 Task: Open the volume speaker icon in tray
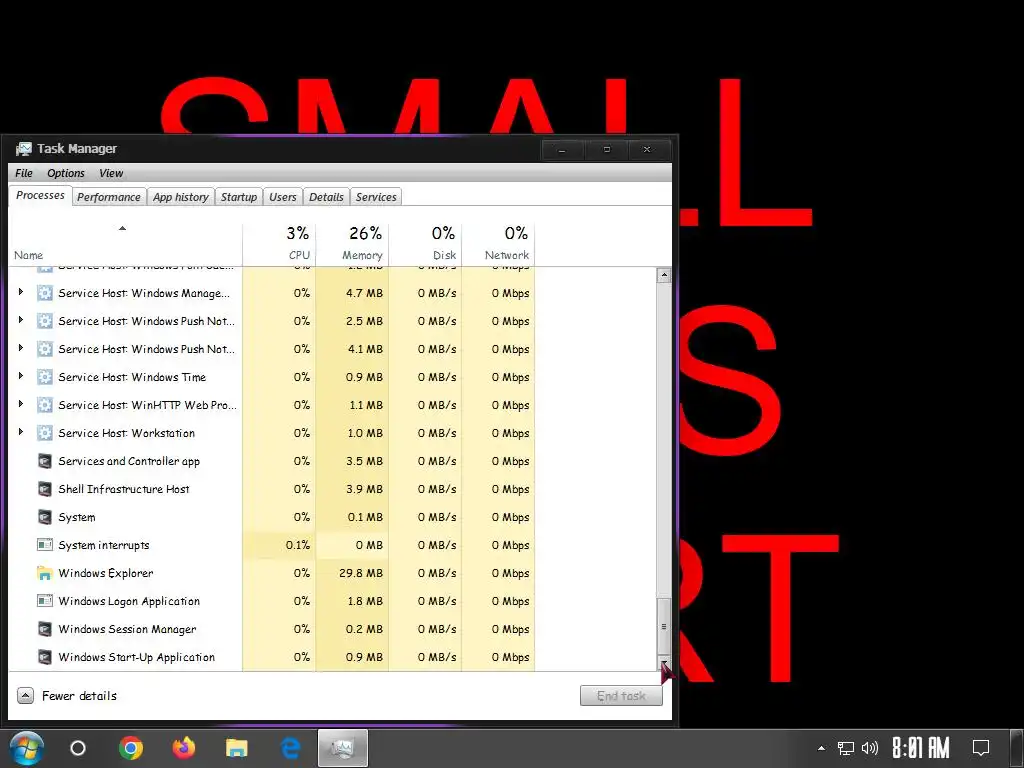click(x=870, y=748)
